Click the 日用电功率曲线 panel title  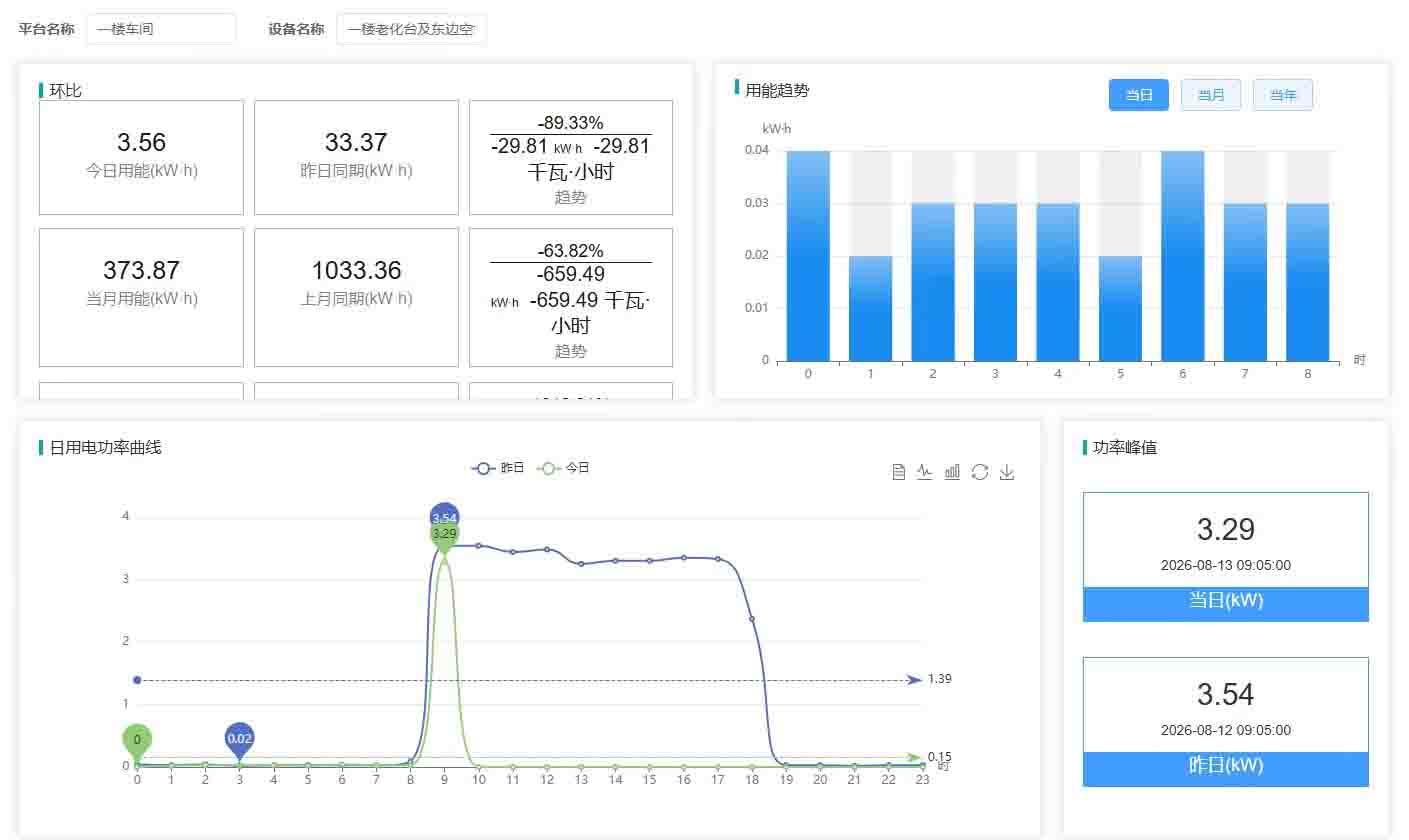click(x=105, y=447)
